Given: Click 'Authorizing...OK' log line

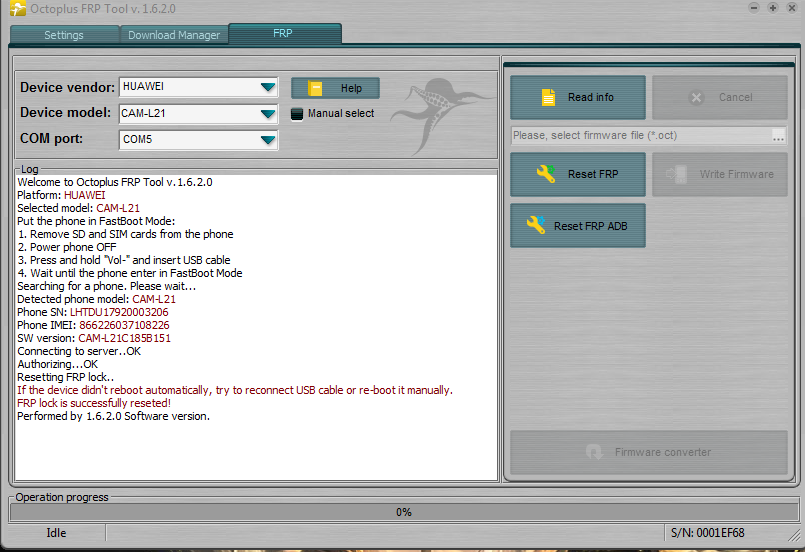Looking at the screenshot, I should (x=58, y=364).
